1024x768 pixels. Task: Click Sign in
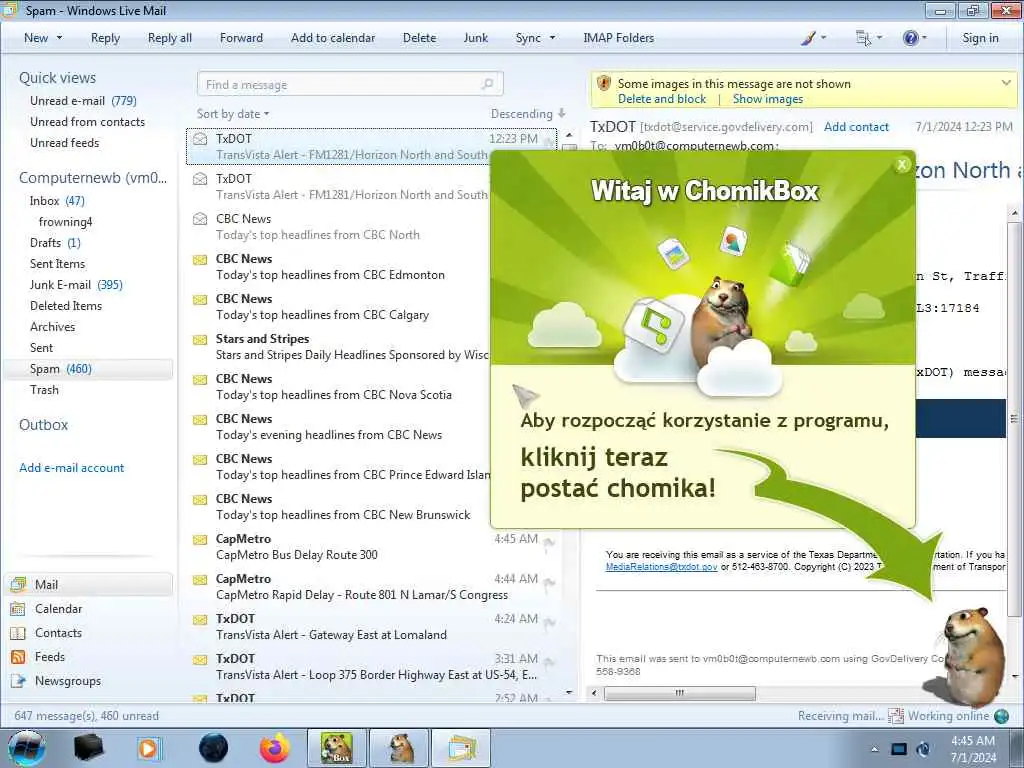coord(980,38)
